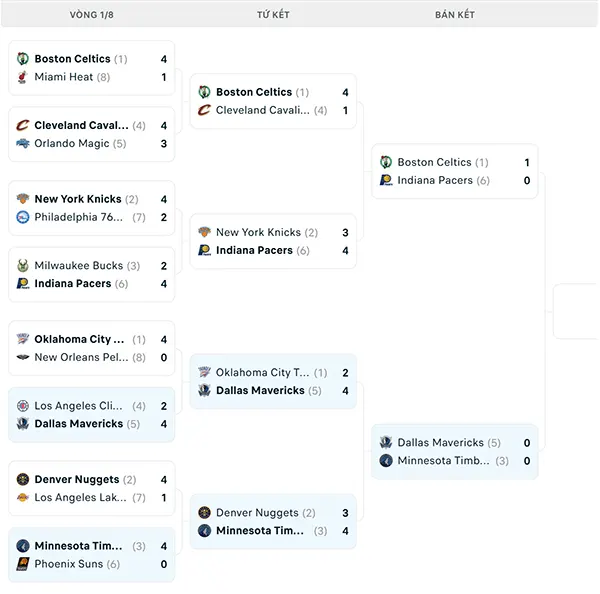Open the Phoenix Suns (6) team name
The image size is (600, 594).
coord(77,564)
